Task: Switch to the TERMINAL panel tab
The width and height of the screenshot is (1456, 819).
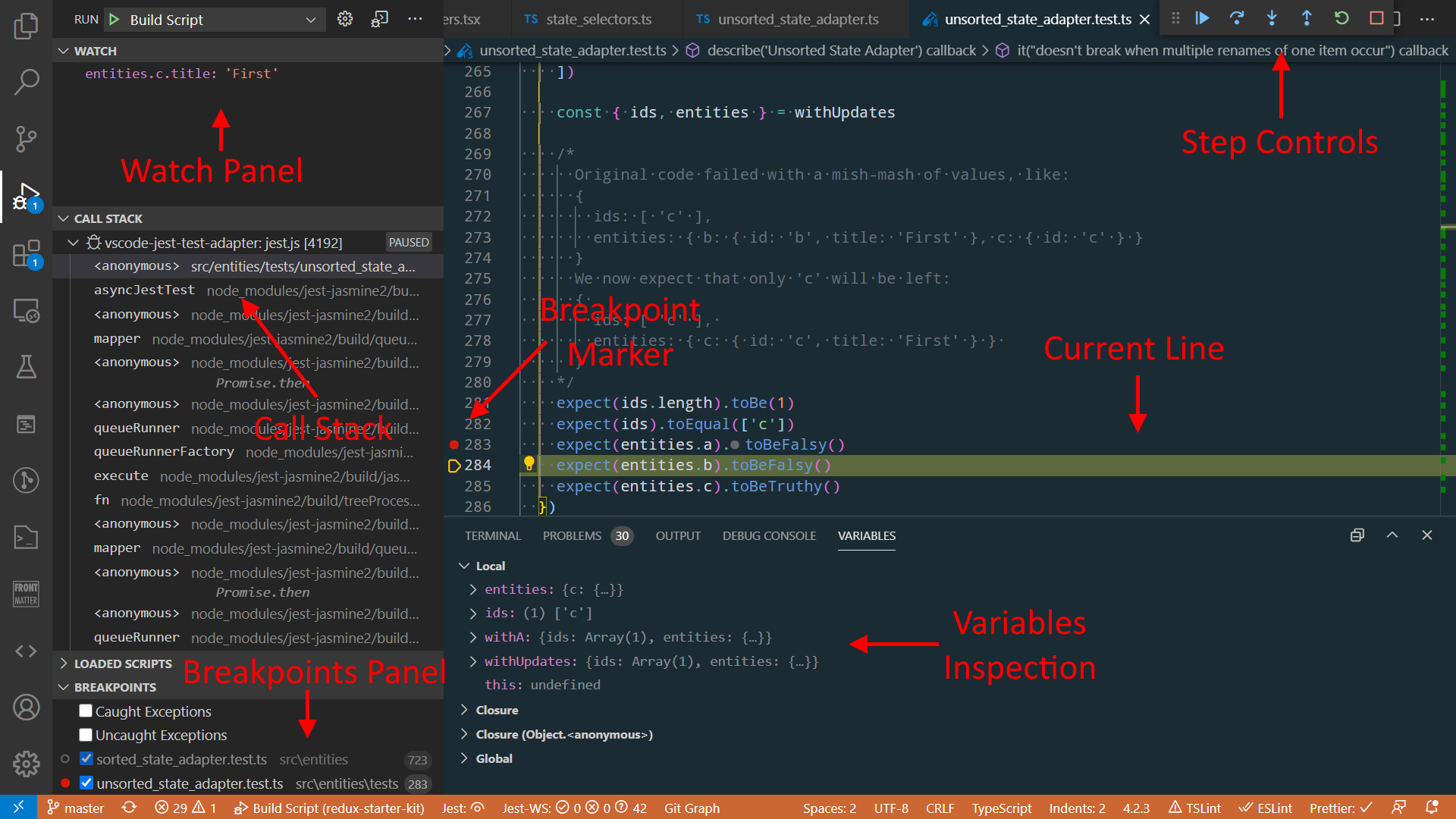Action: click(493, 535)
